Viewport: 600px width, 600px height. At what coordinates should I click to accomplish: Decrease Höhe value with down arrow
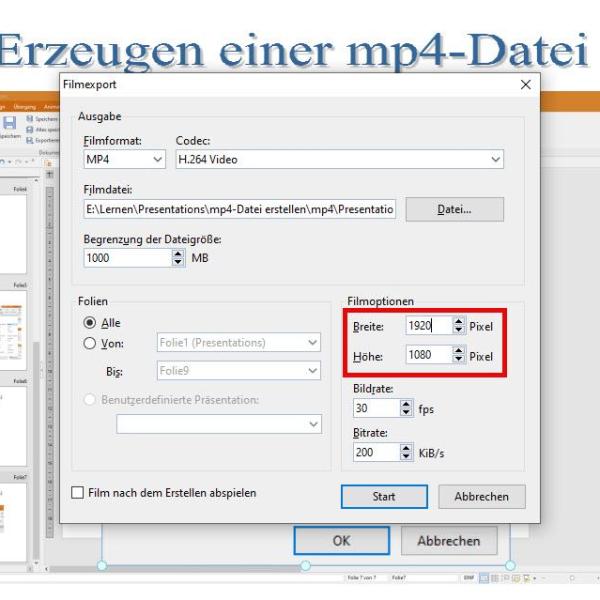[459, 359]
